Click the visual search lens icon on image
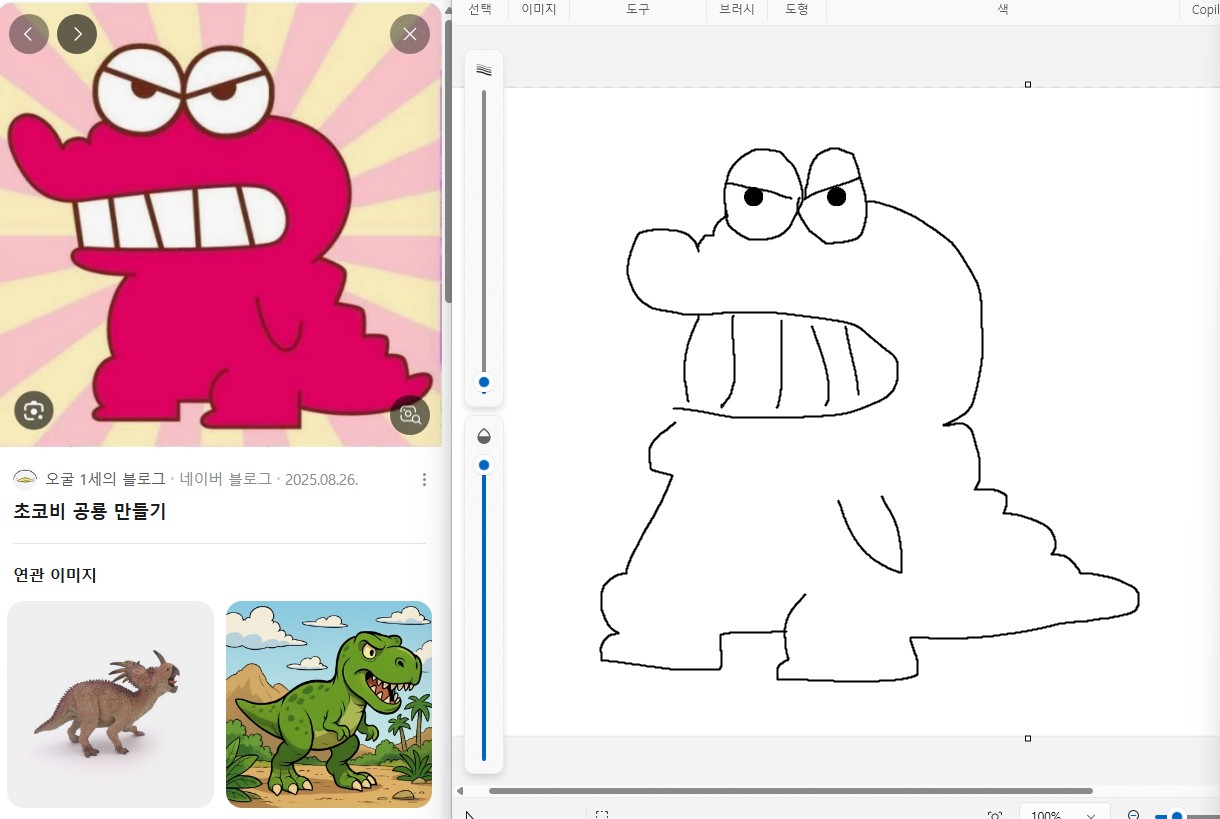This screenshot has width=1220, height=819. click(x=34, y=410)
